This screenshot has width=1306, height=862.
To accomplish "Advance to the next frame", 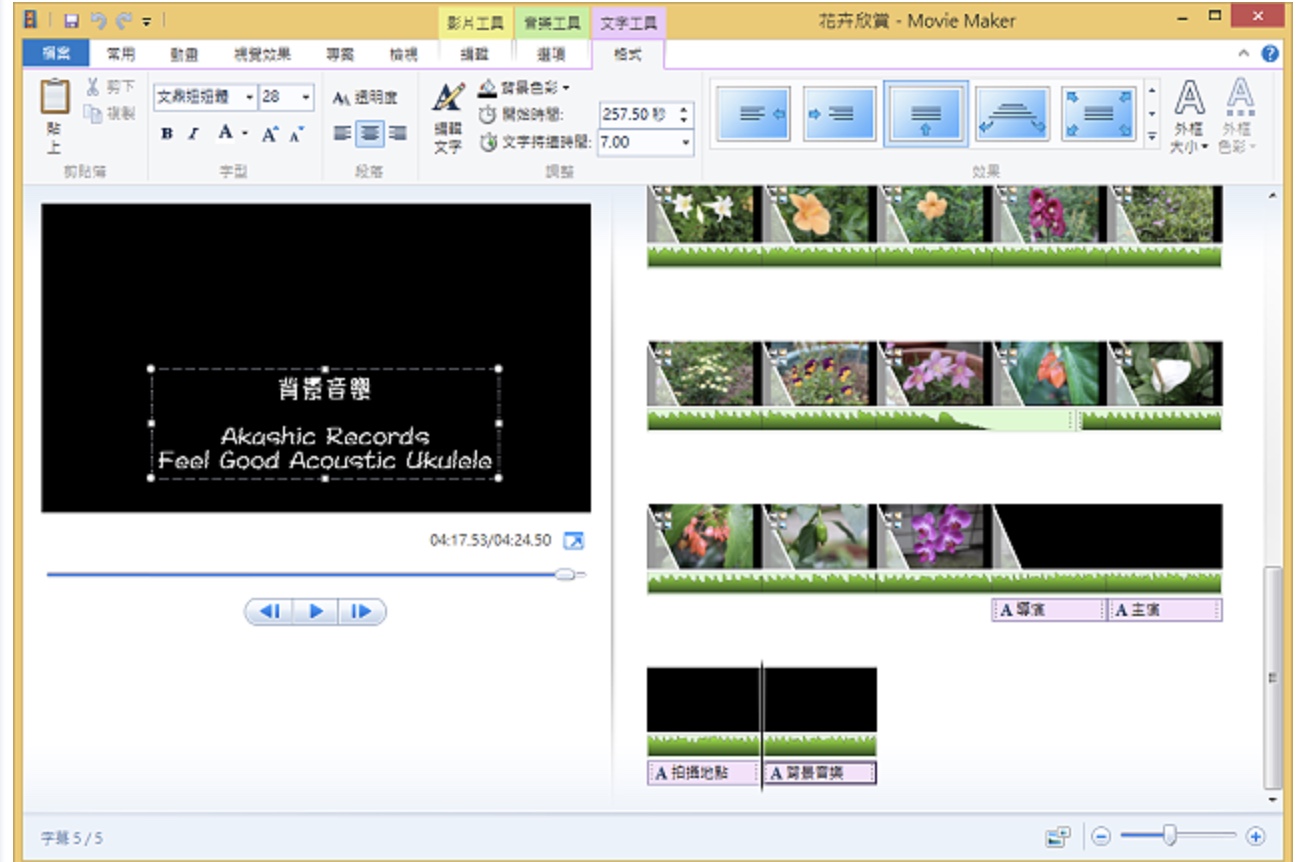I will [362, 611].
